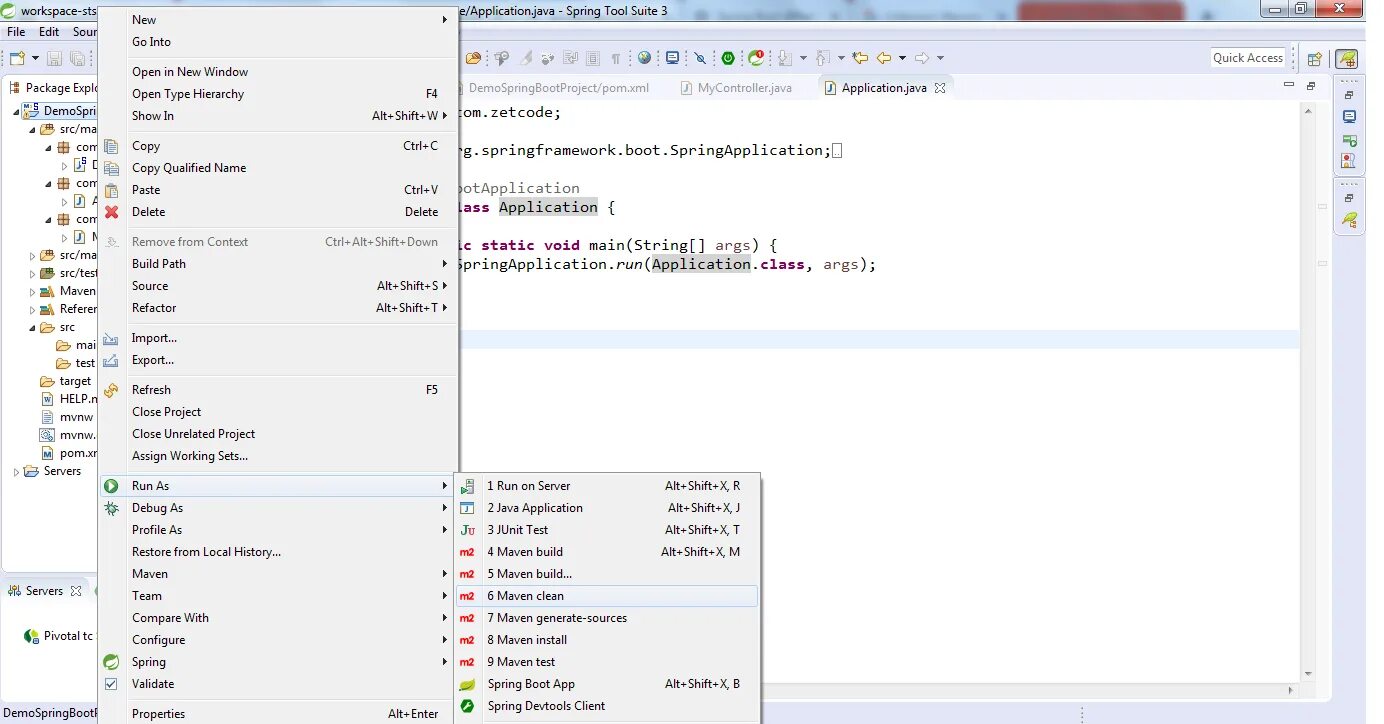The height and width of the screenshot is (724, 1384).
Task: Click m2 icon beside Maven test
Action: [467, 662]
